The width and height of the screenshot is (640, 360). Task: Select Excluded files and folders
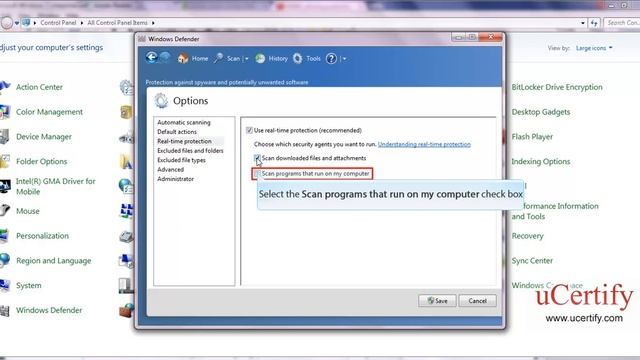click(x=190, y=151)
